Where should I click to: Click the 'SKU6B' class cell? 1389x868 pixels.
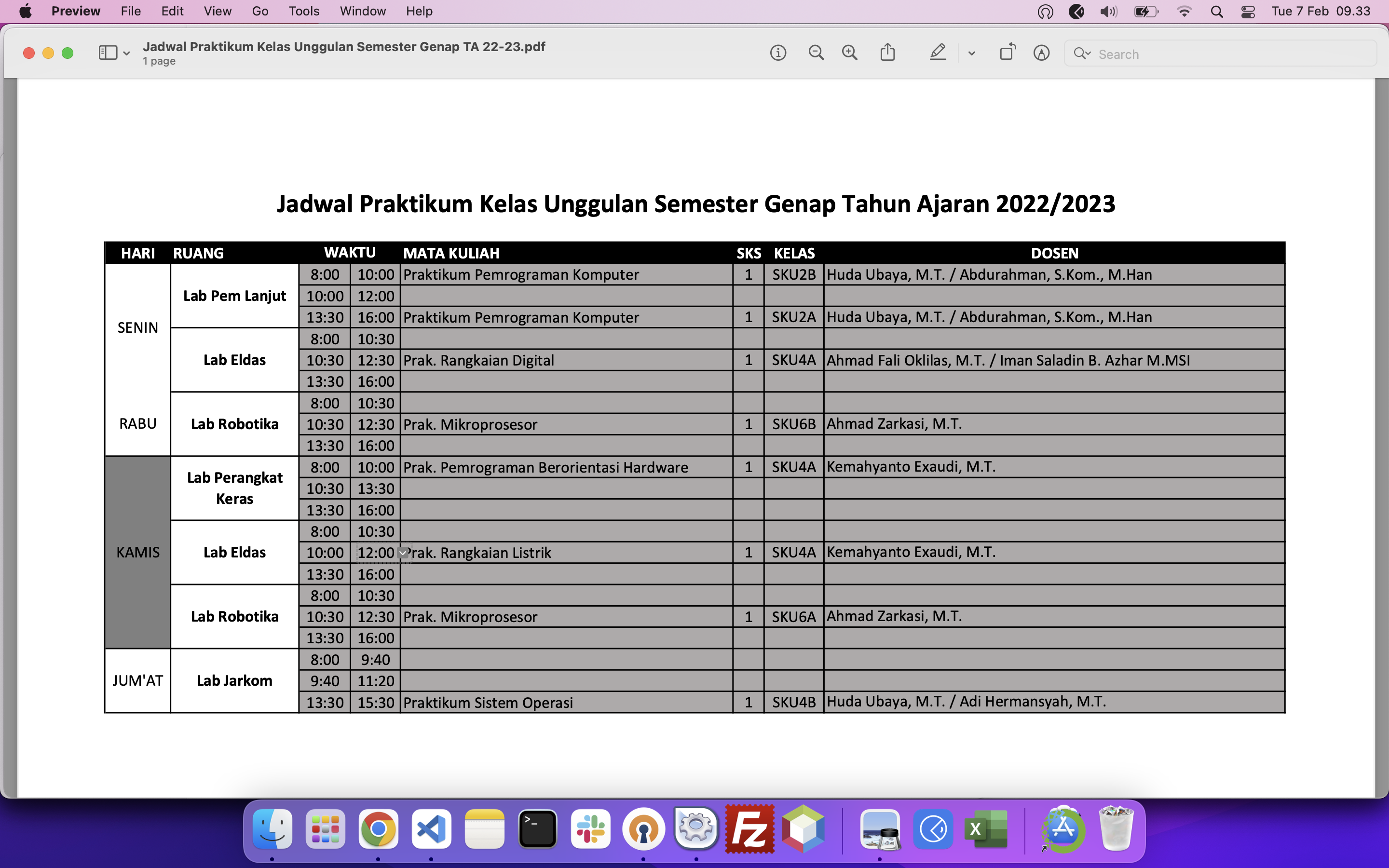click(x=794, y=424)
